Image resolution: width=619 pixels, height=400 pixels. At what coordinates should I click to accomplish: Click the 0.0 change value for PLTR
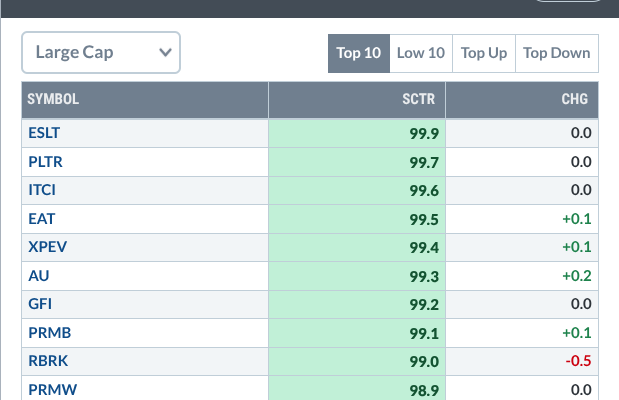581,162
